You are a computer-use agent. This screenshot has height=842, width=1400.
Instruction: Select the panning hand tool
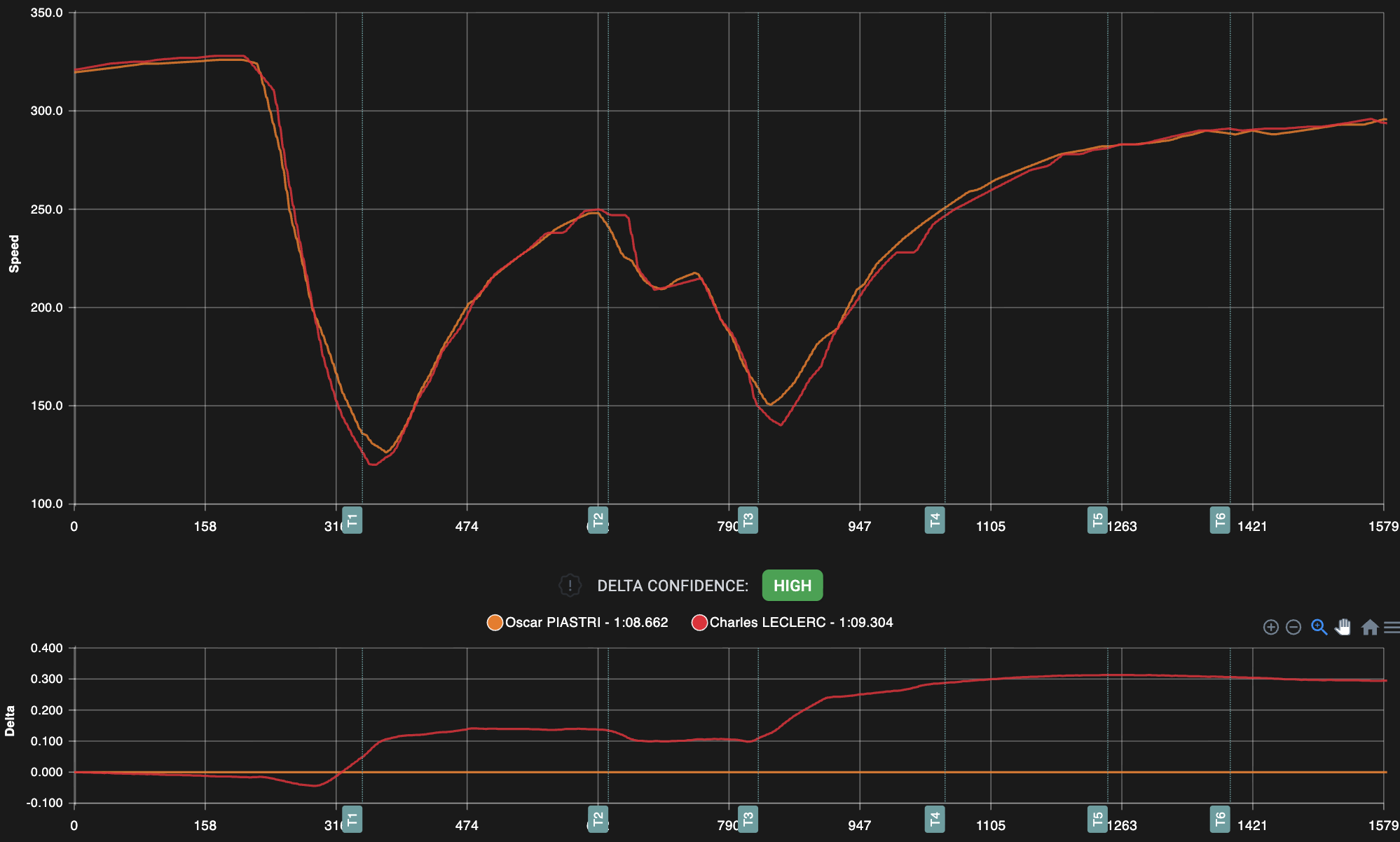pos(1343,627)
